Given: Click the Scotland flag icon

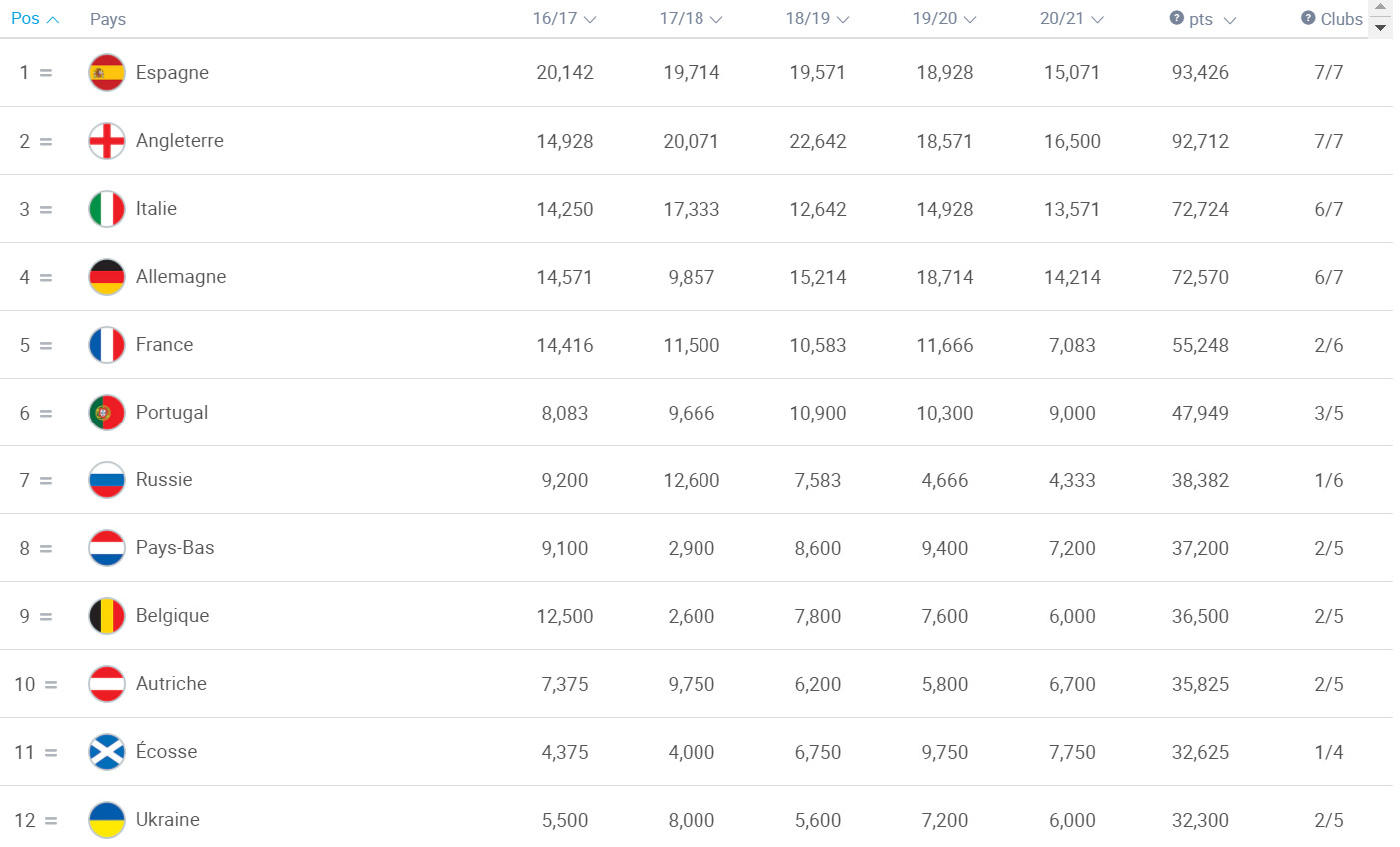Looking at the screenshot, I should coord(107,752).
